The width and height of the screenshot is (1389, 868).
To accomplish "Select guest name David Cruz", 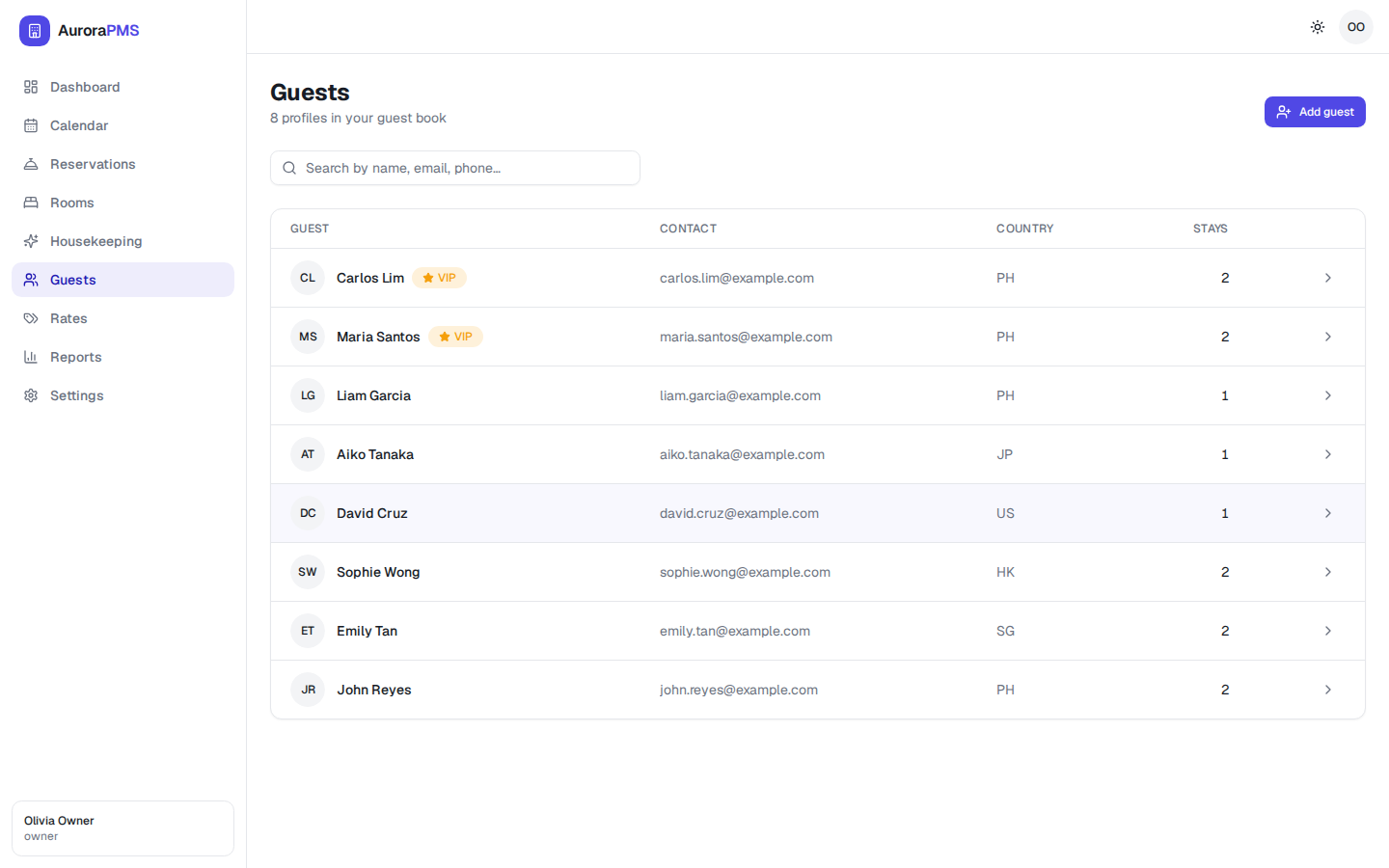I will 372,513.
